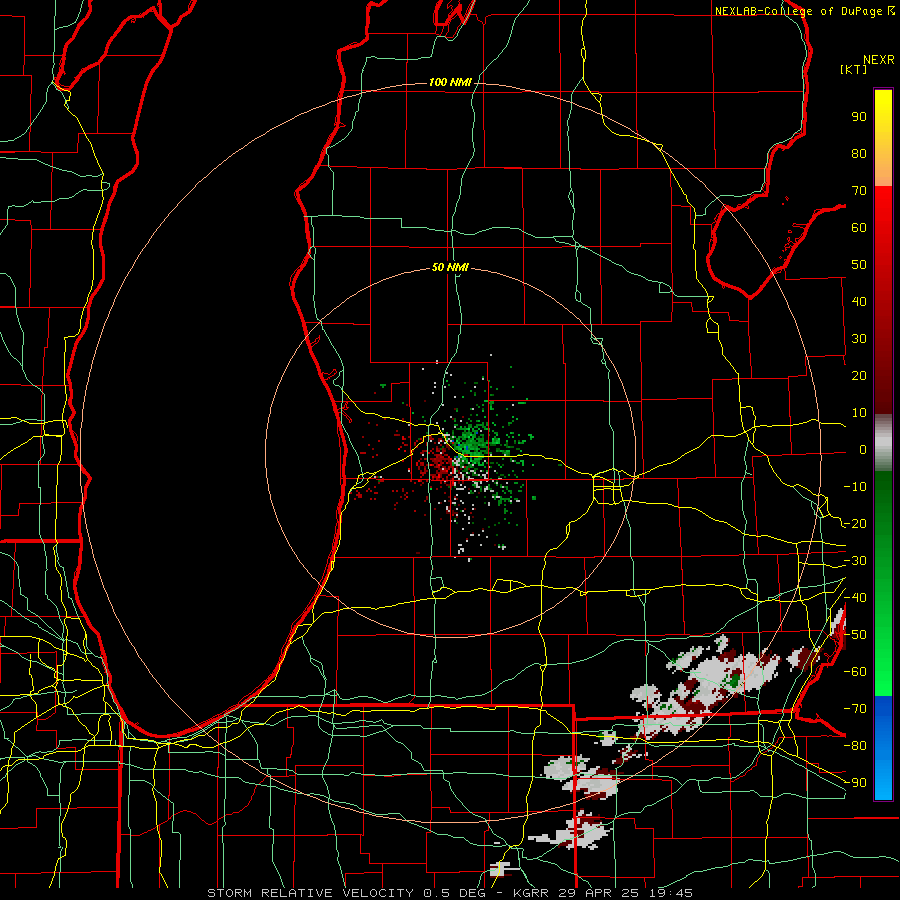Image resolution: width=900 pixels, height=900 pixels.
Task: Click the gray zero-velocity band of the color bar
Action: coord(883,443)
